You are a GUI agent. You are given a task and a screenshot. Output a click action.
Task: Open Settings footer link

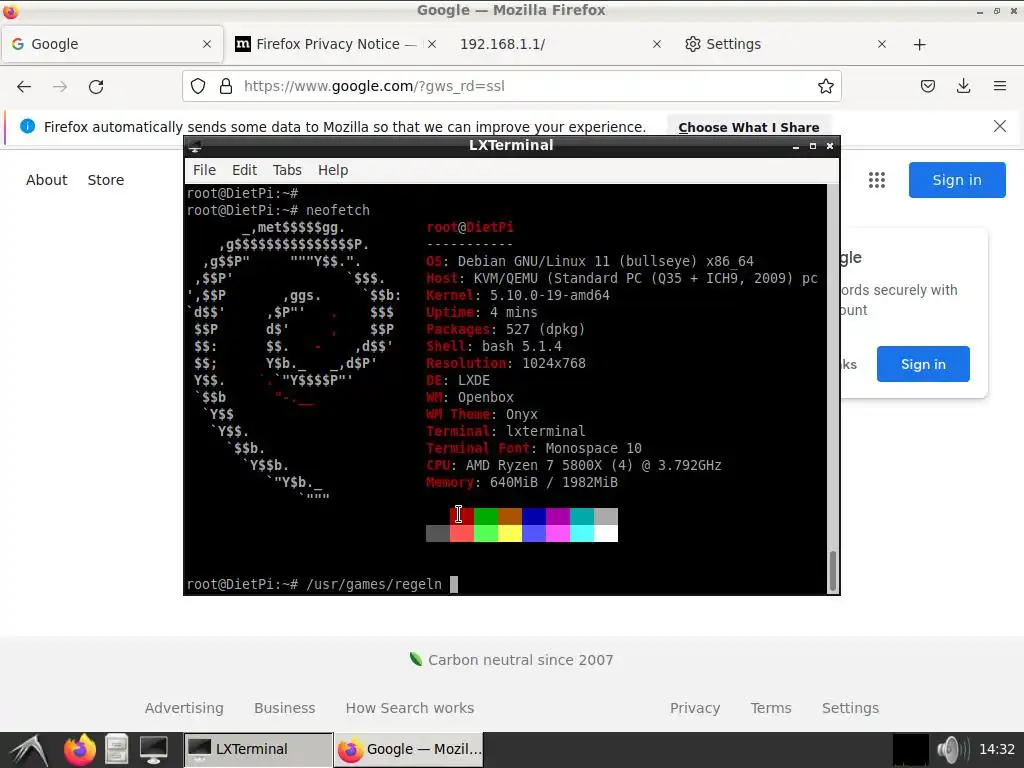click(850, 708)
